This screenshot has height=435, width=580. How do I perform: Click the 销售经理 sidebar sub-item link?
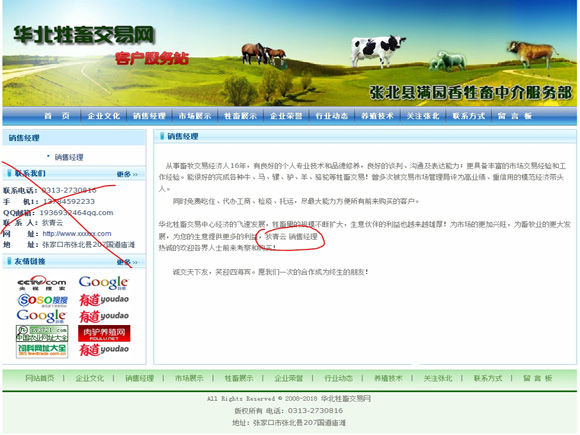tap(69, 157)
